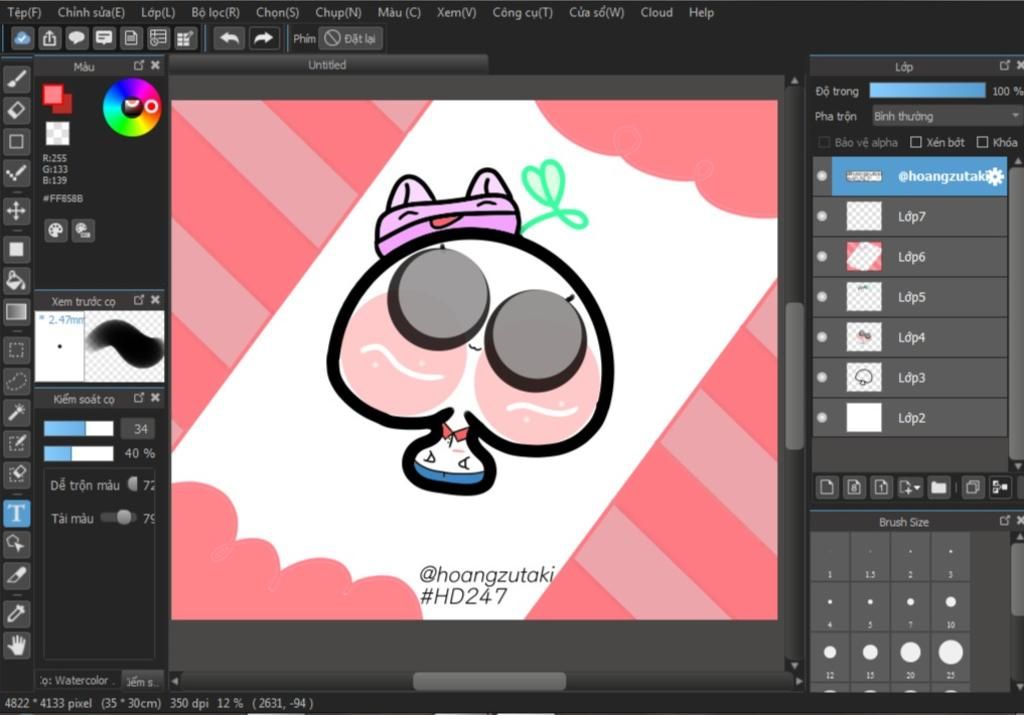Open the Chỉnh sửa(E) menu
Screen dimensions: 1024x715
[91, 12]
